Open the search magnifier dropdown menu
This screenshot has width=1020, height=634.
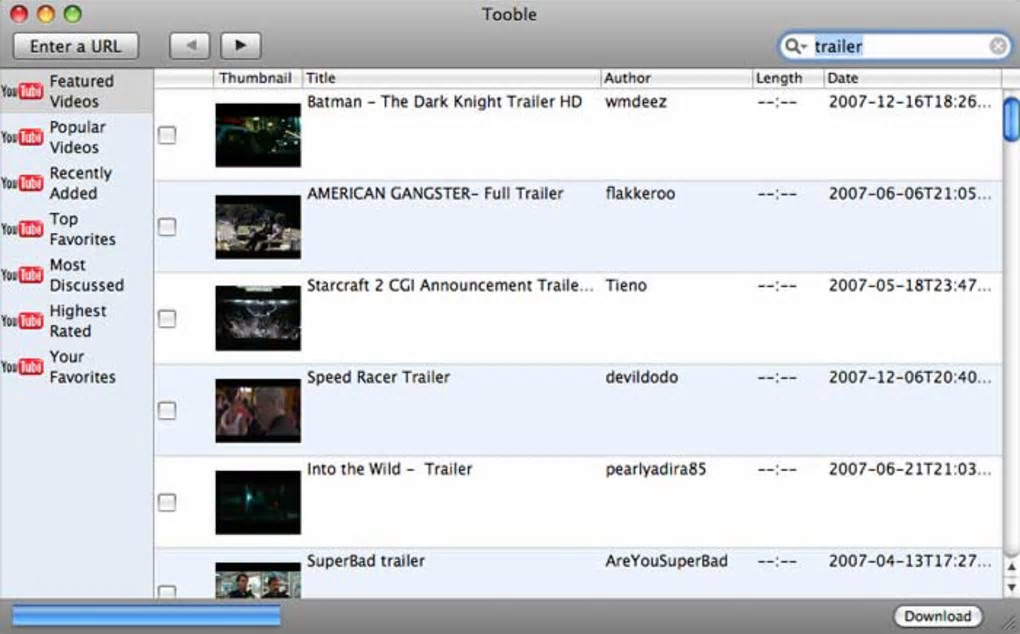pos(795,46)
